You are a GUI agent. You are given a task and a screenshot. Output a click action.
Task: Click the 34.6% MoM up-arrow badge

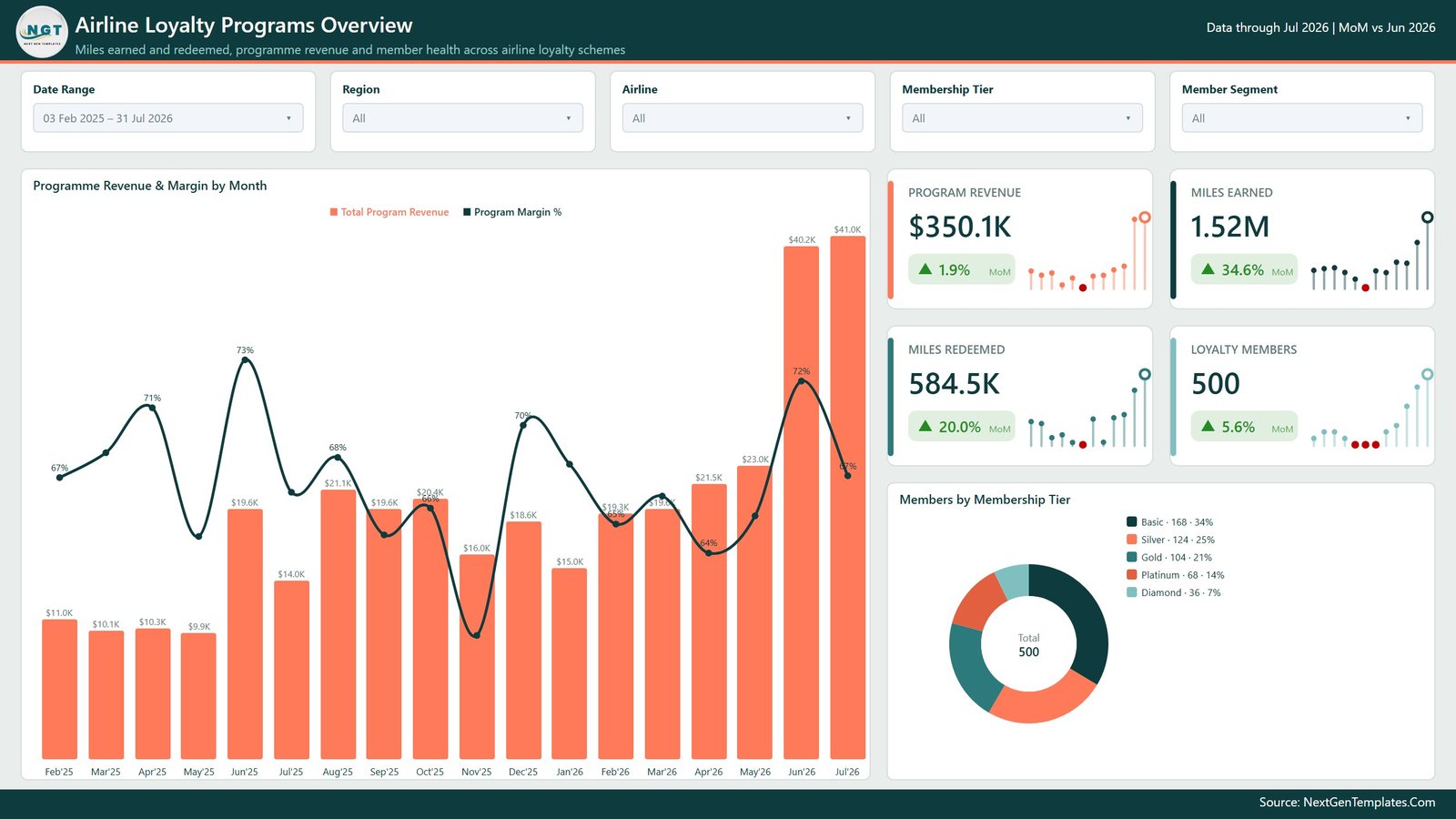pos(1244,269)
